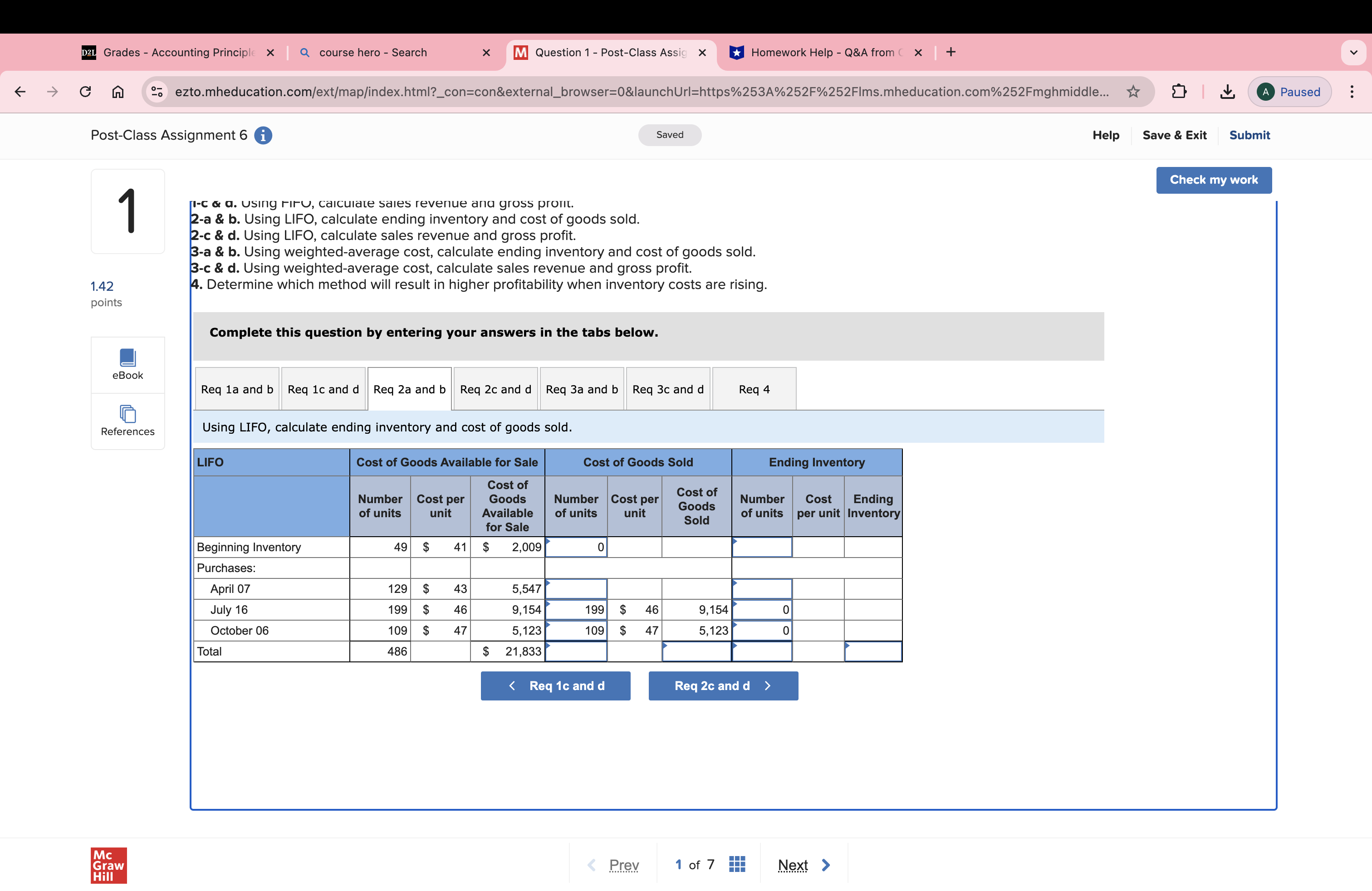The width and height of the screenshot is (1372, 891).
Task: Switch to the Req 3a and b tab
Action: (x=581, y=389)
